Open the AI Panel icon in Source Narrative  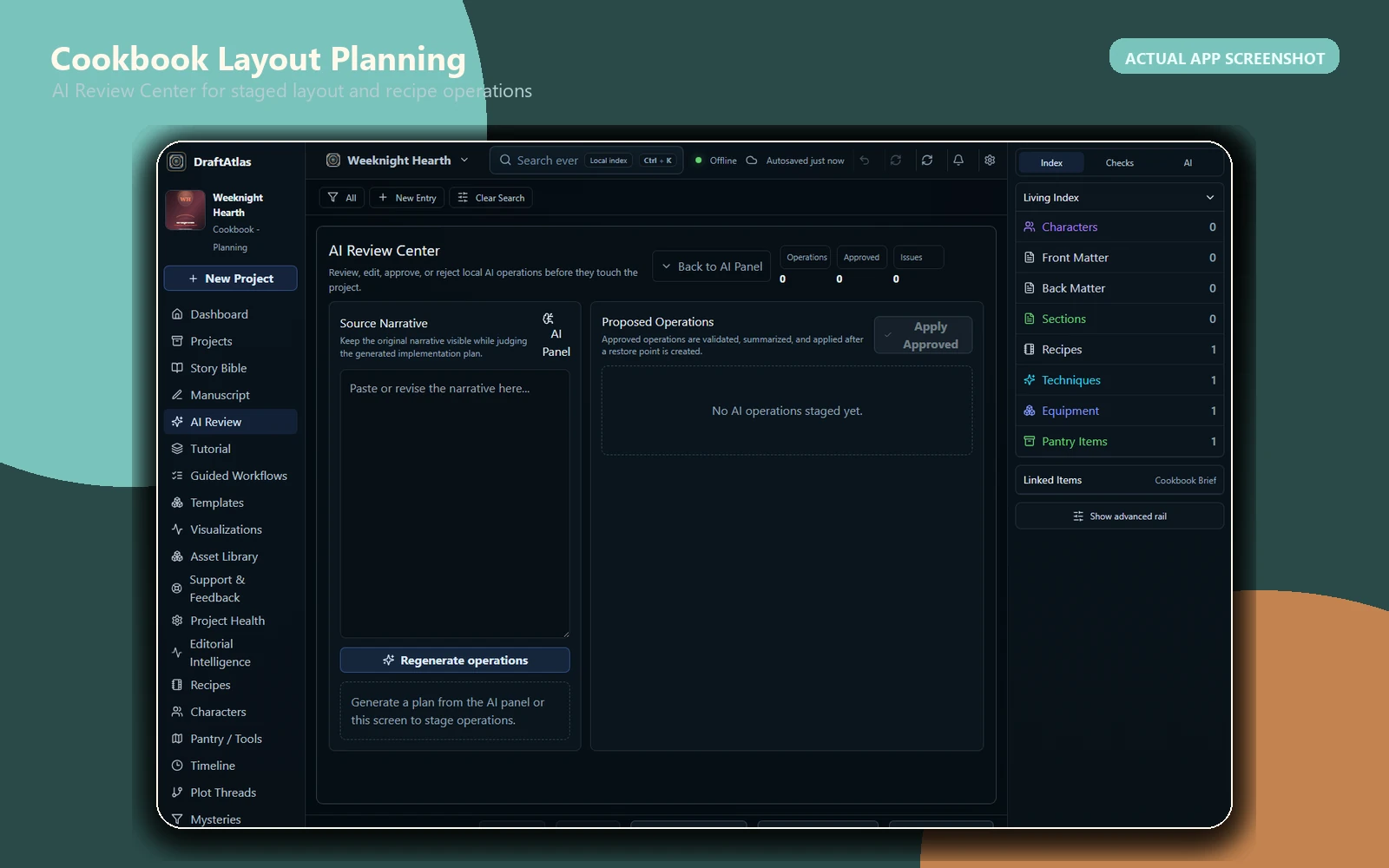click(x=556, y=335)
